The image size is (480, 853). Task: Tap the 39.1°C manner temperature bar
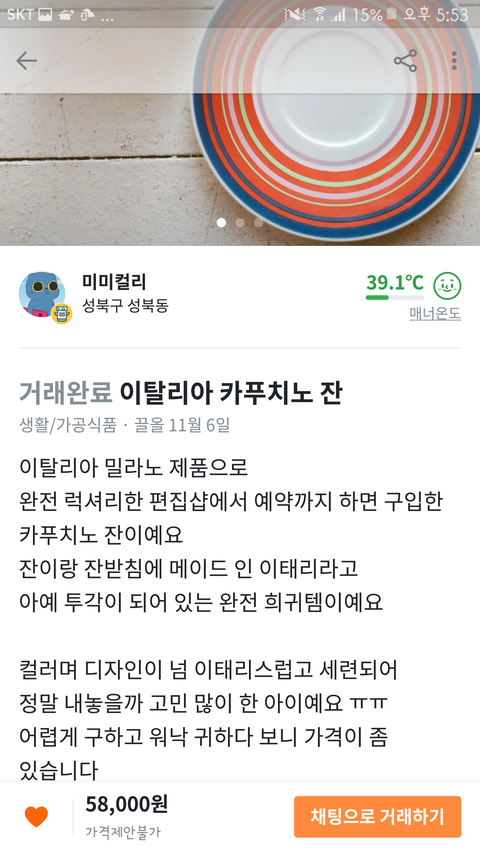[395, 298]
